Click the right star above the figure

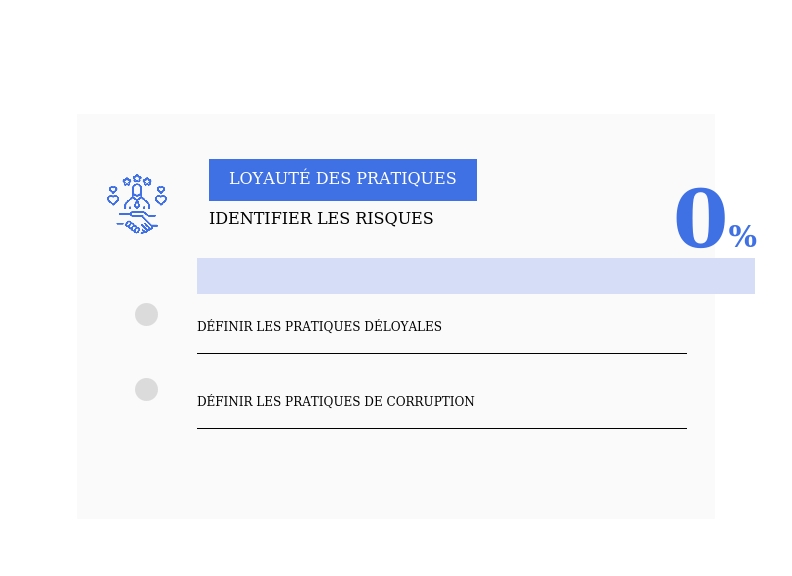coord(147,182)
